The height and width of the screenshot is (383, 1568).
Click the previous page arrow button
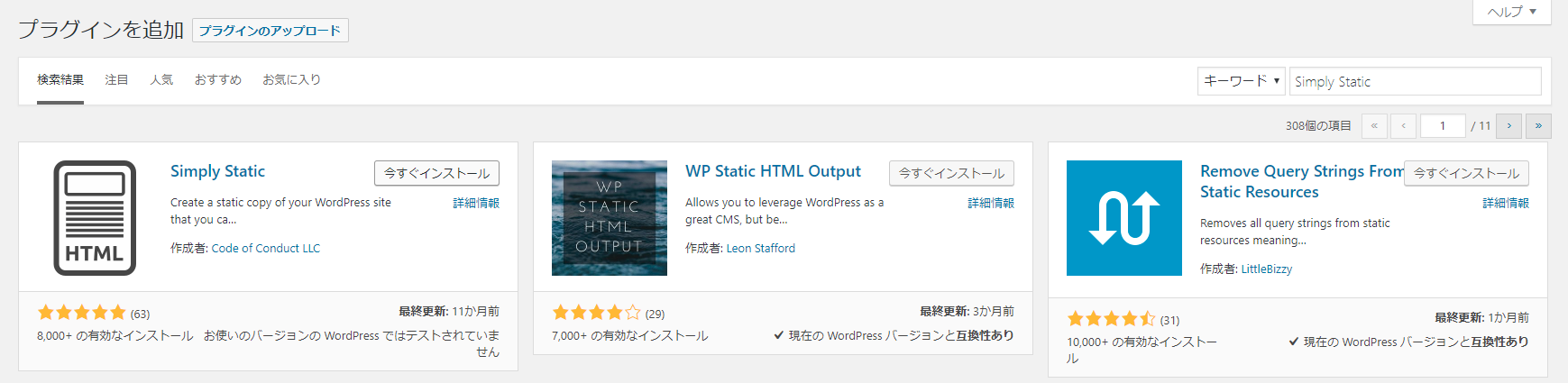tap(1403, 126)
